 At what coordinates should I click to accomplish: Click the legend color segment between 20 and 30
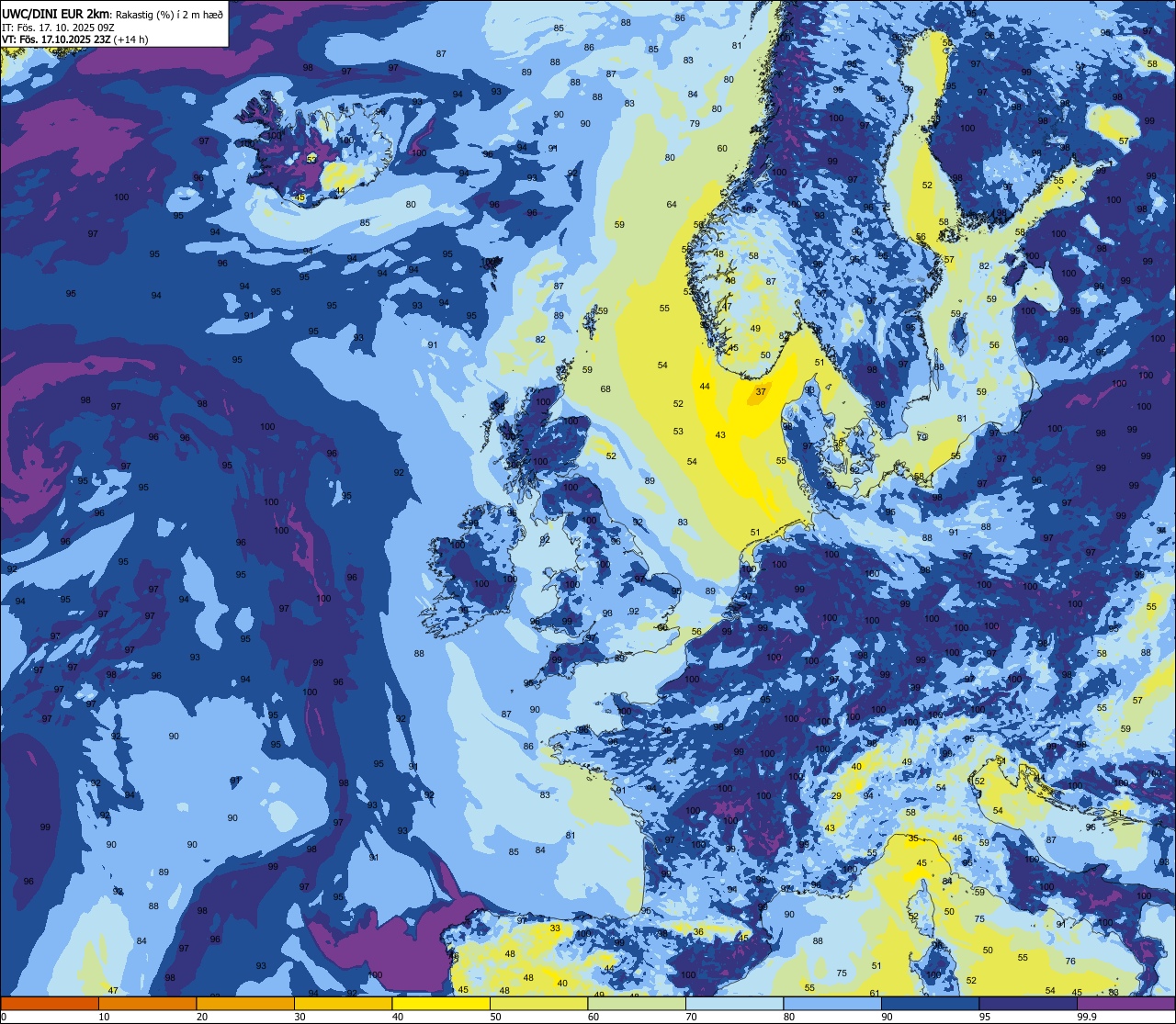[x=245, y=1003]
